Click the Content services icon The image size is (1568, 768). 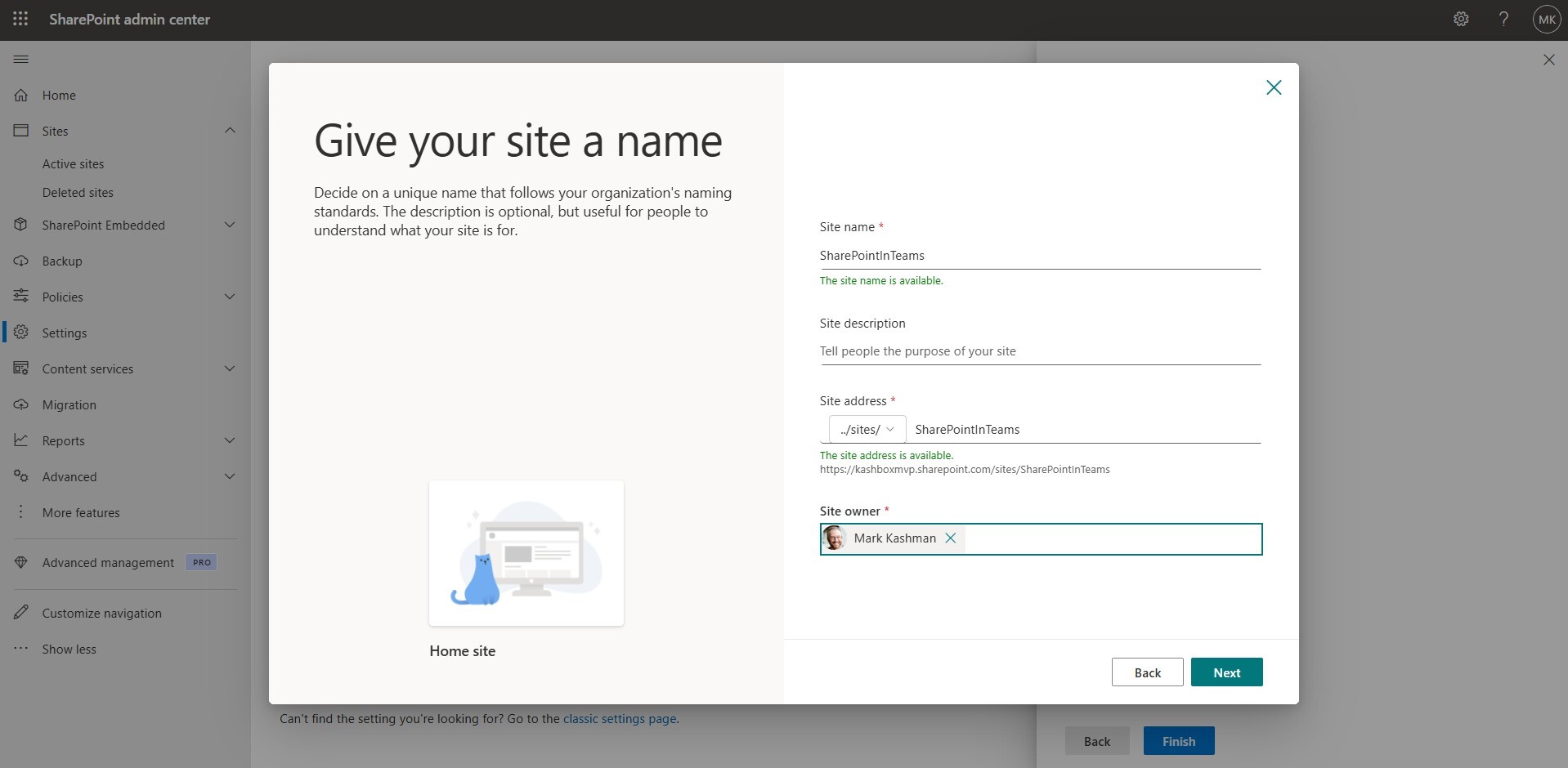[x=21, y=368]
